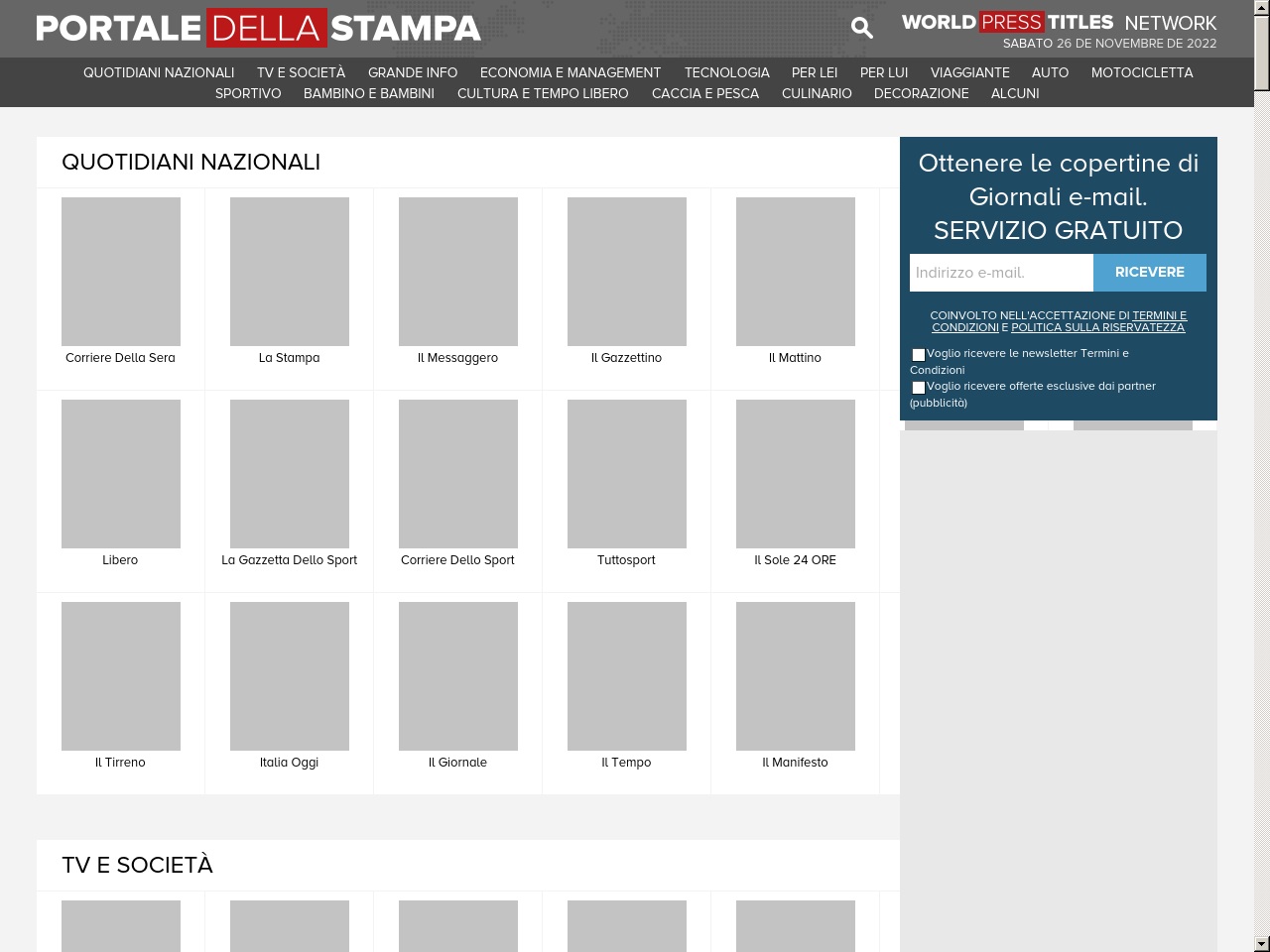Click the search magnifier icon
This screenshot has height=952, width=1270.
pos(862,28)
